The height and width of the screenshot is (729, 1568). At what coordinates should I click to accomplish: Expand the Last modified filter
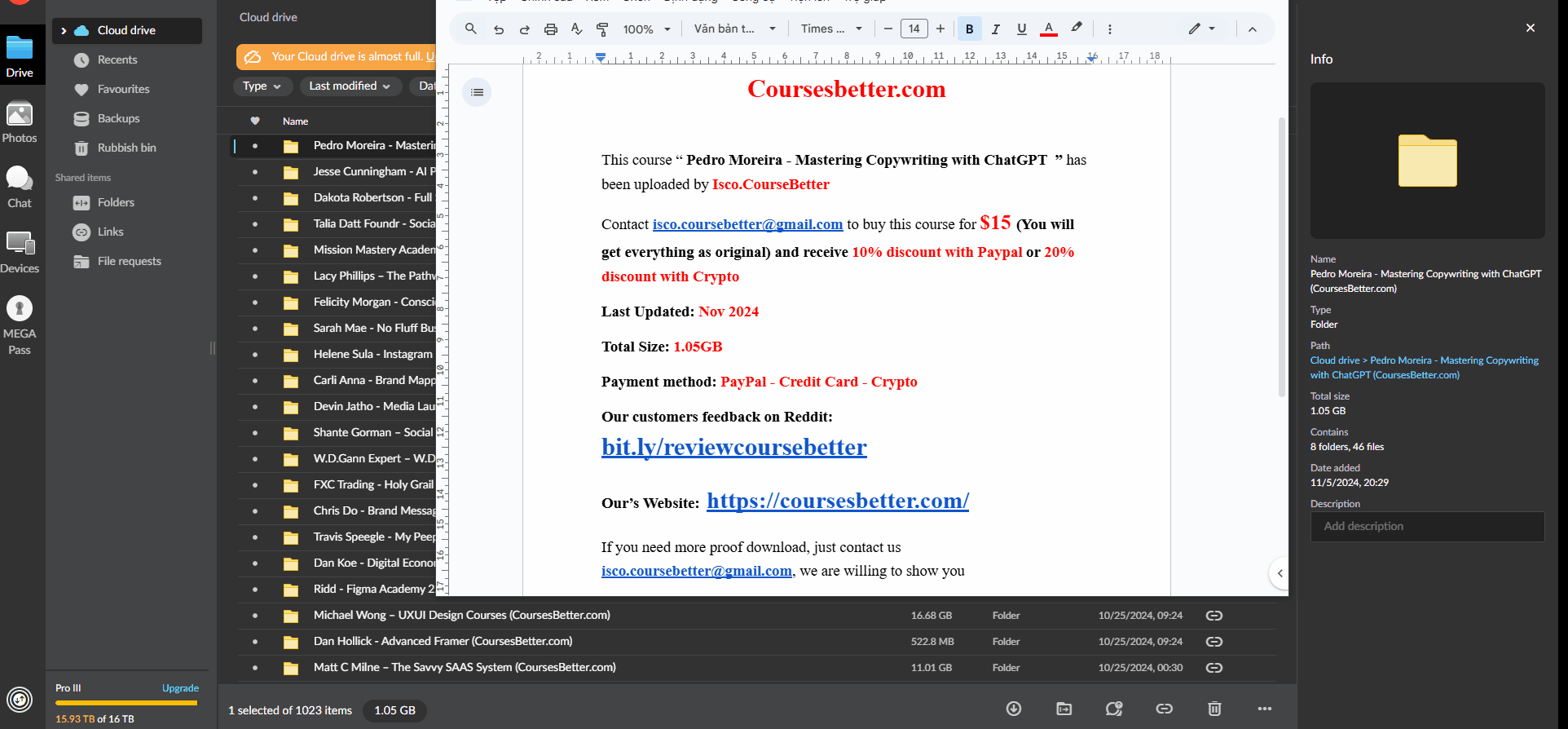pos(350,86)
